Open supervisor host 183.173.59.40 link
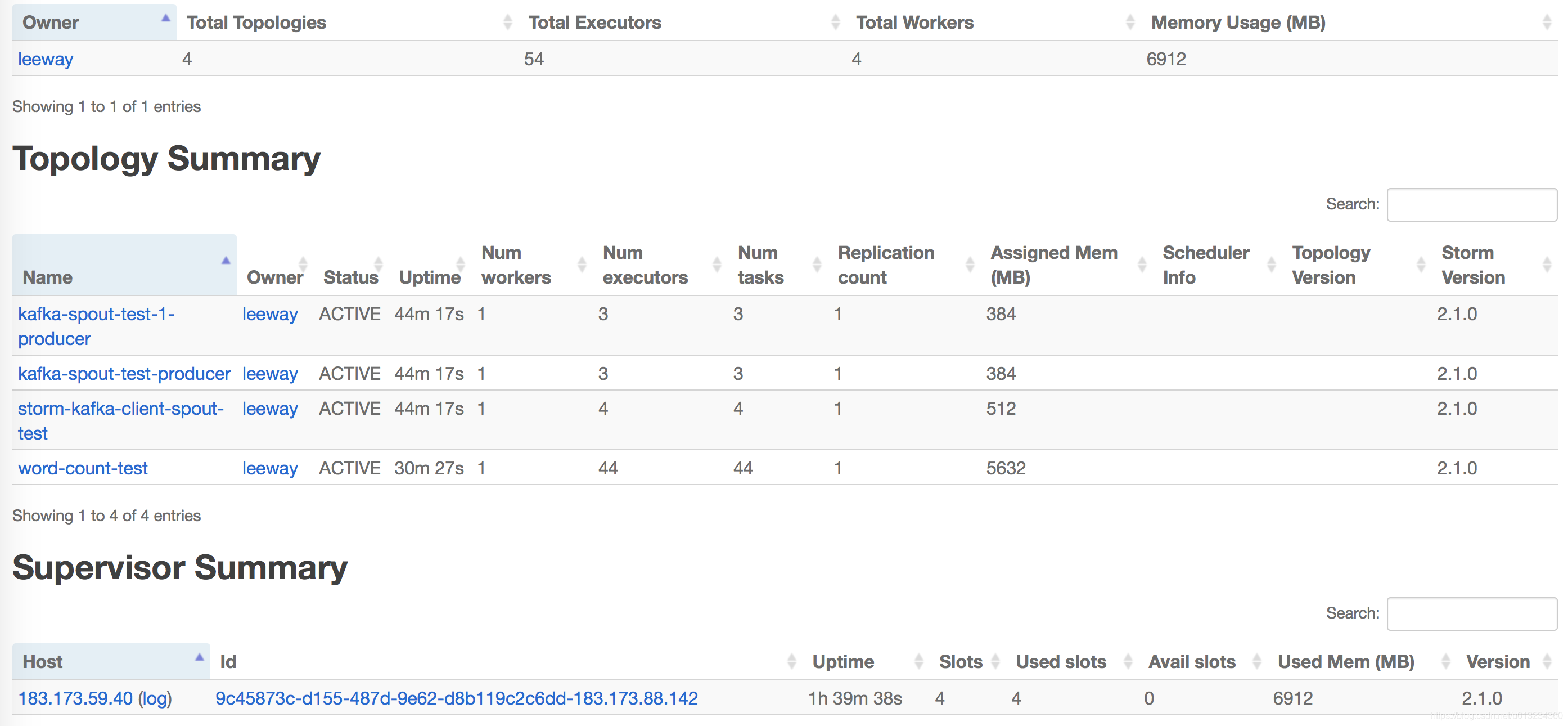Viewport: 1568px width, 726px height. click(75, 698)
